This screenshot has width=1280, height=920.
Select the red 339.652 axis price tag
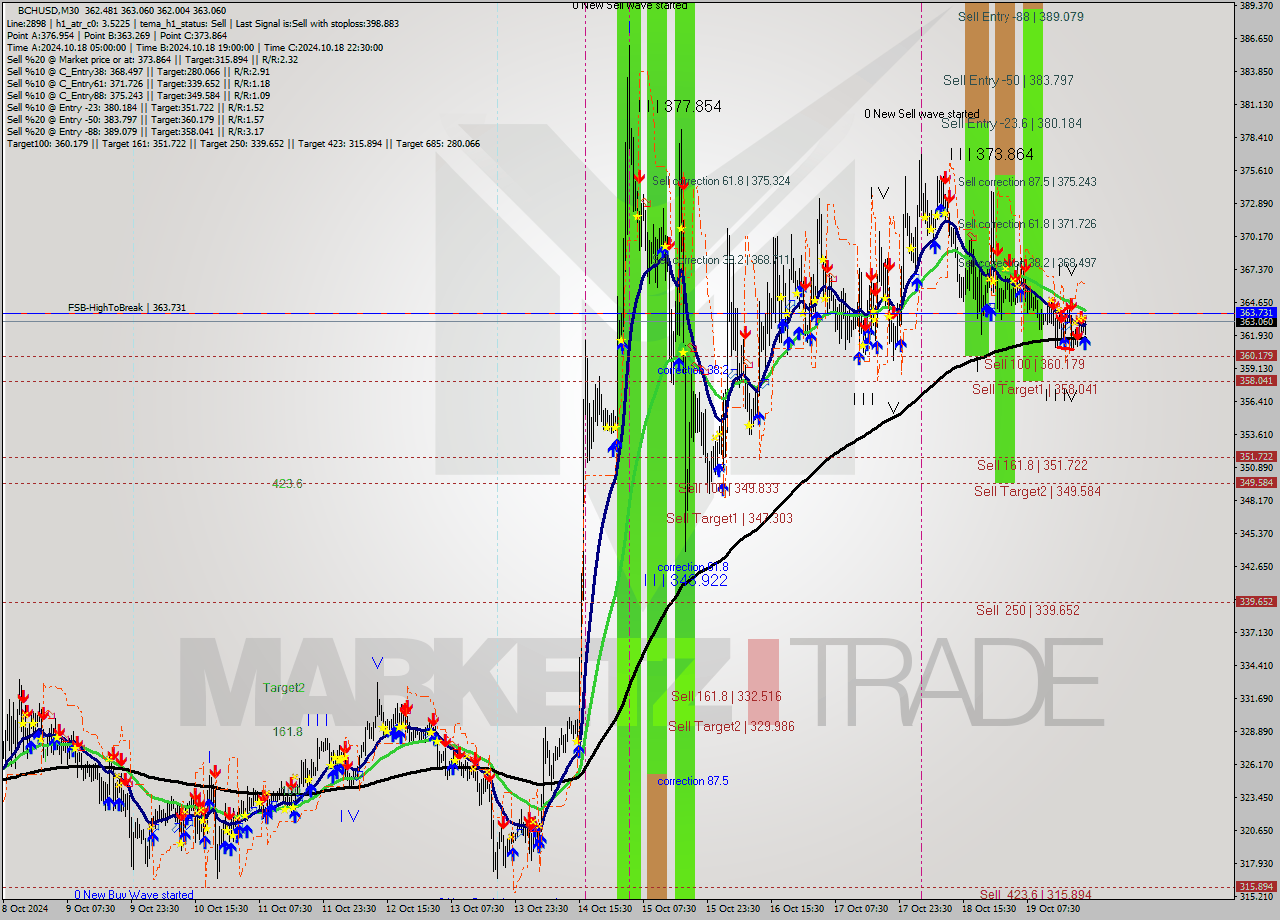[x=1256, y=602]
